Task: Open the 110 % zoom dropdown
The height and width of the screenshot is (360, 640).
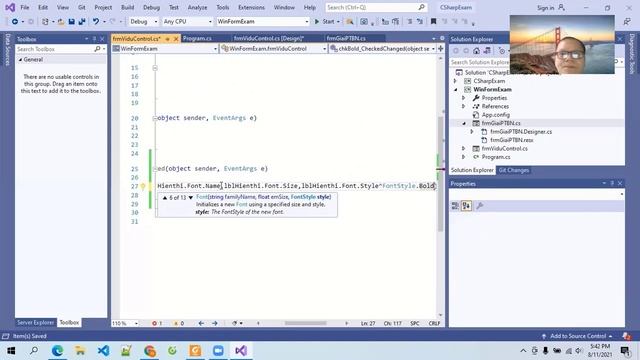Action: 125,323
